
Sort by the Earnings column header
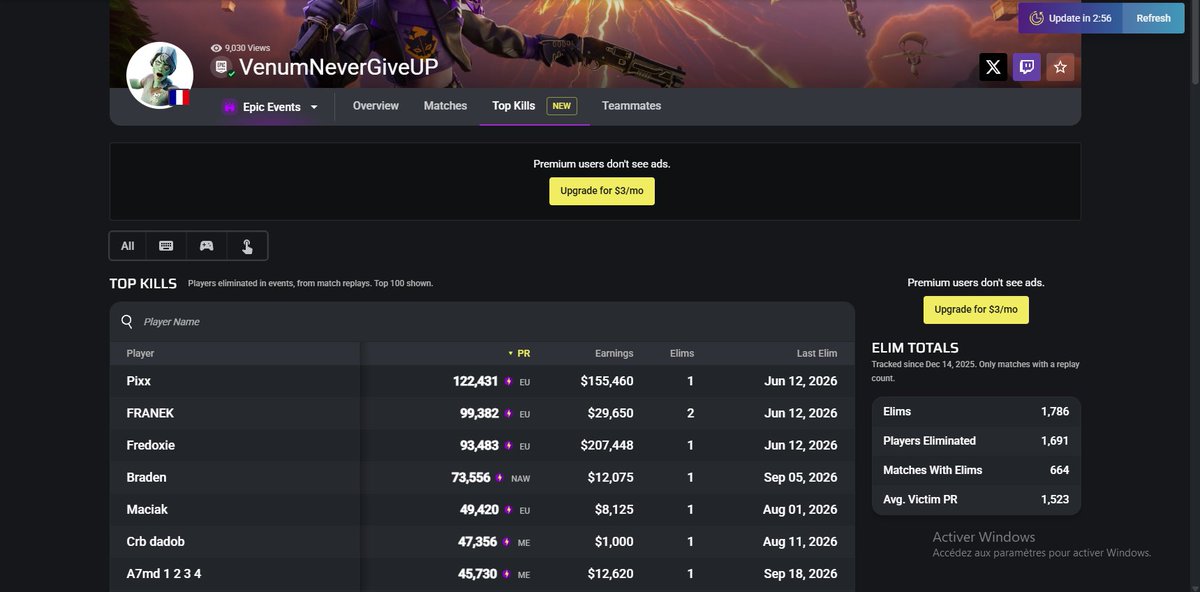(614, 353)
